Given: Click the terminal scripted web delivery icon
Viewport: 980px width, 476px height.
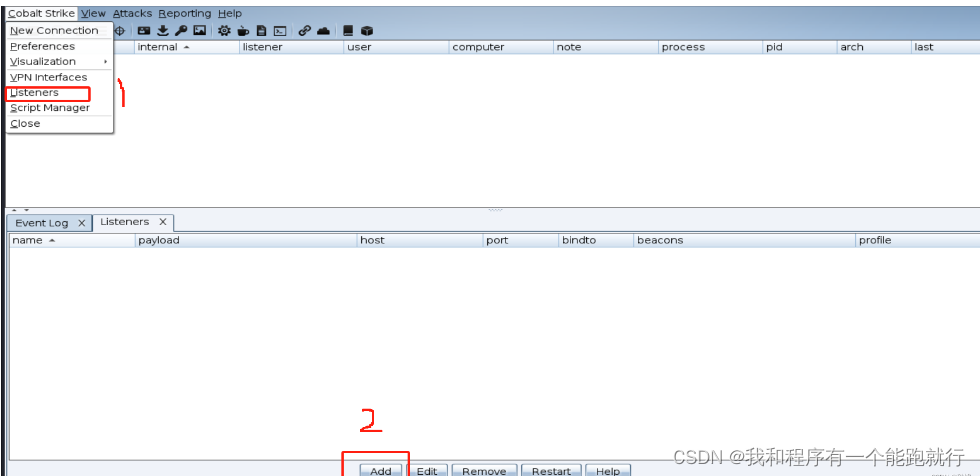Looking at the screenshot, I should point(281,30).
